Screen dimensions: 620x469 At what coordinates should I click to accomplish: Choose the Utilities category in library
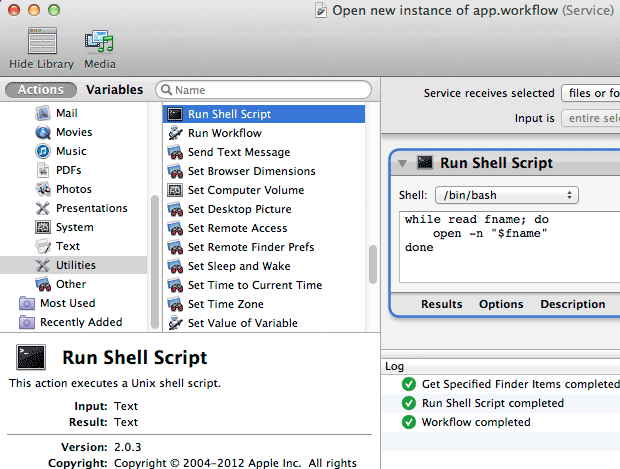[76, 265]
